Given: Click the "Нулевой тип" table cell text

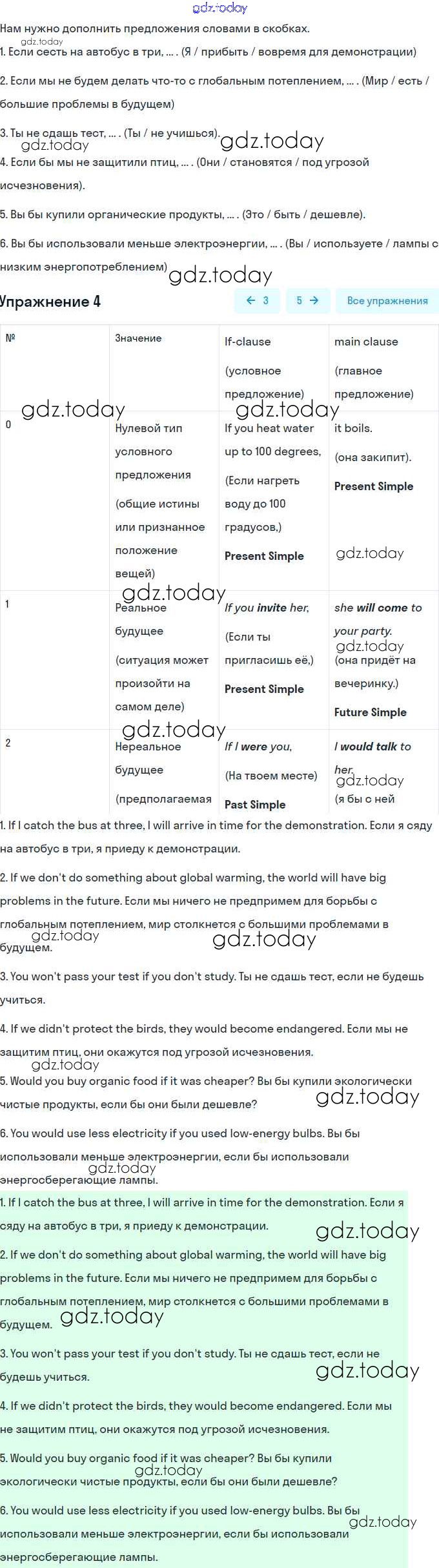Looking at the screenshot, I should 148,428.
